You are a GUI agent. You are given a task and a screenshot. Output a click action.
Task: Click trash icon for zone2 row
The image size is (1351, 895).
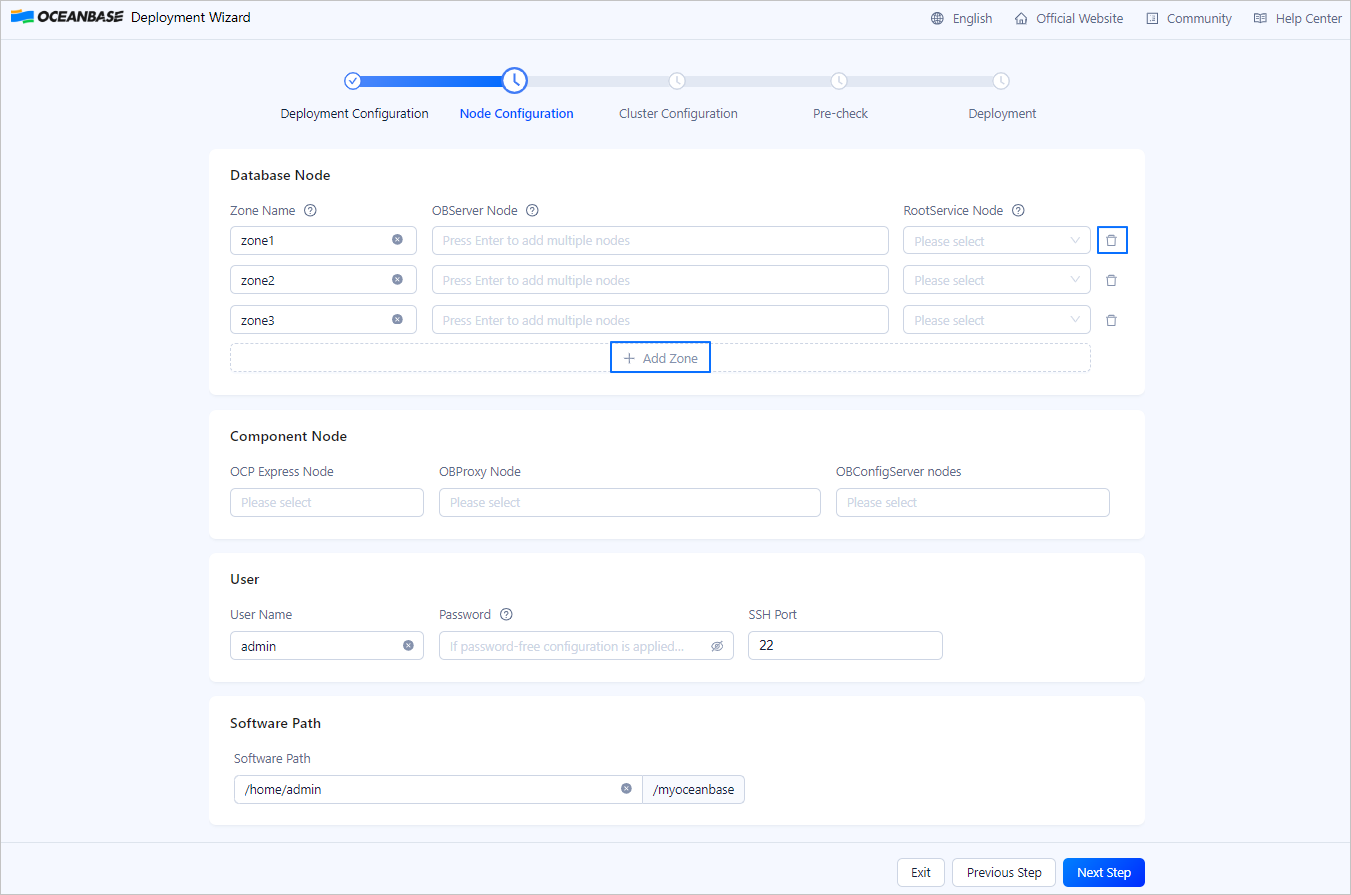point(1111,281)
